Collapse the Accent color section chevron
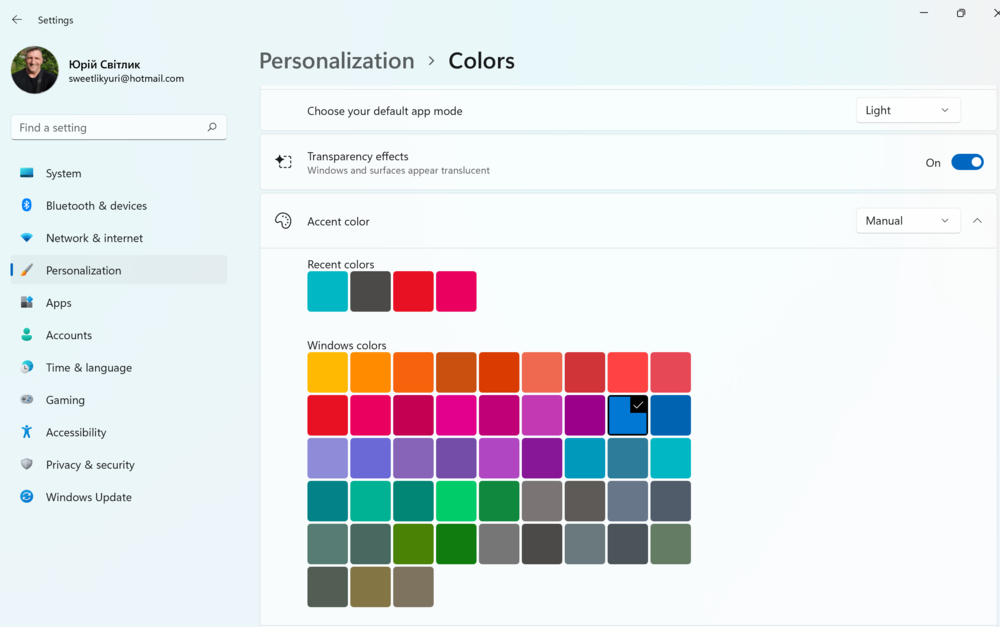The height and width of the screenshot is (627, 1000). (x=977, y=221)
